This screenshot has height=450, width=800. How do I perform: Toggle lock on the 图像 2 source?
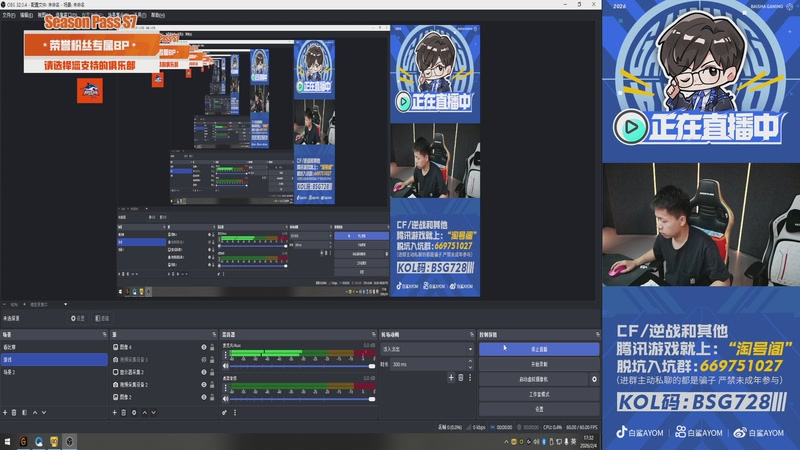pyautogui.click(x=212, y=397)
